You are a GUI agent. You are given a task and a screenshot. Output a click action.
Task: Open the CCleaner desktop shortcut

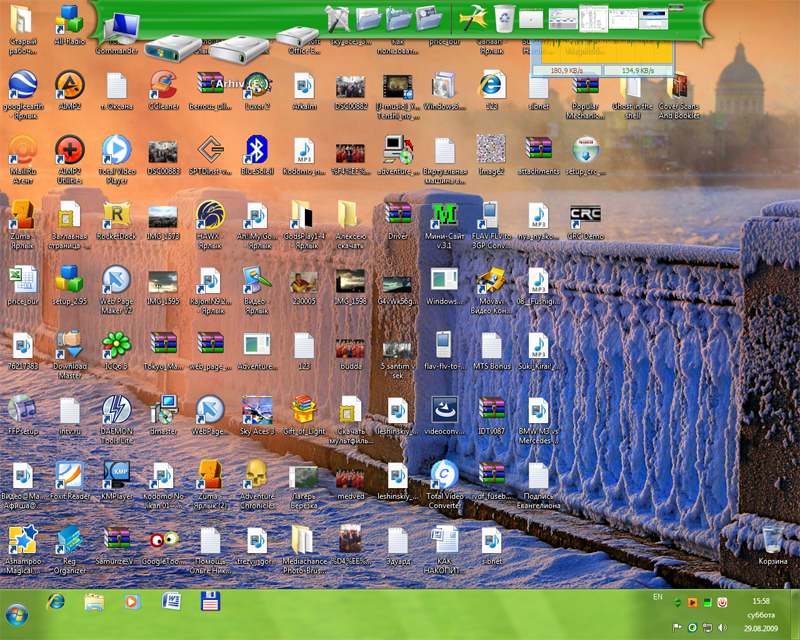[162, 86]
